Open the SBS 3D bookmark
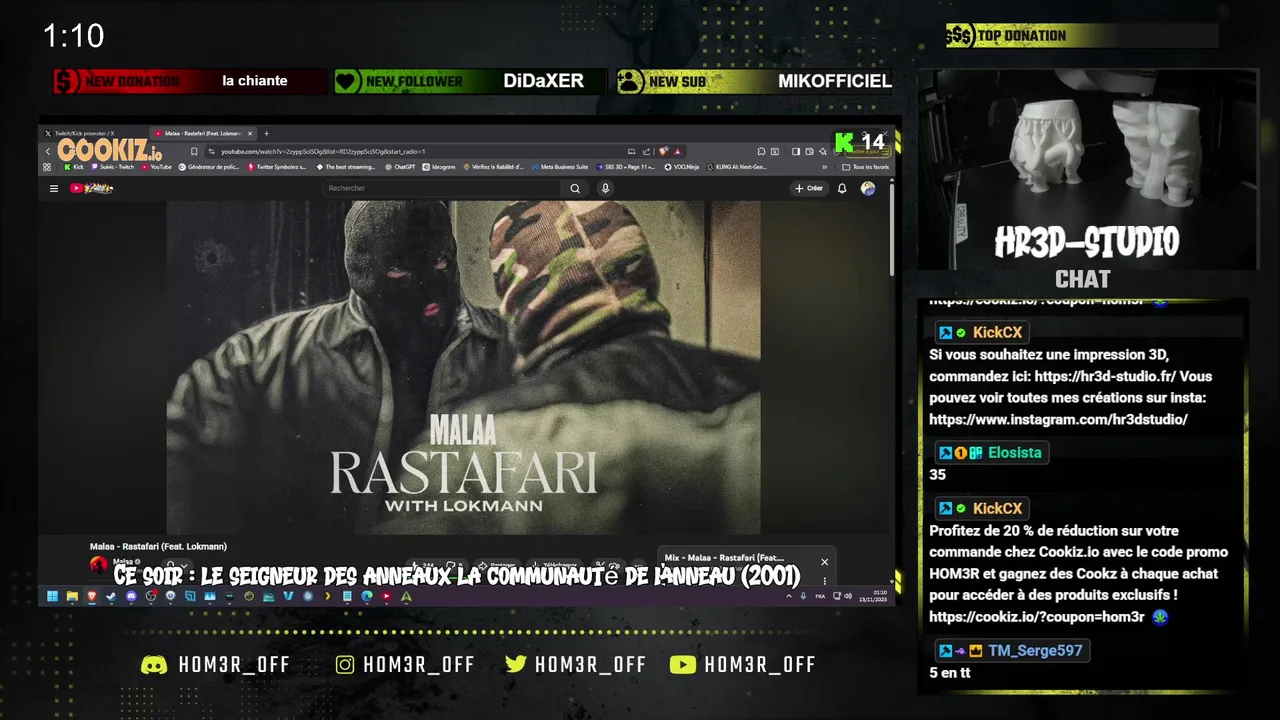1280x720 pixels. click(x=626, y=167)
